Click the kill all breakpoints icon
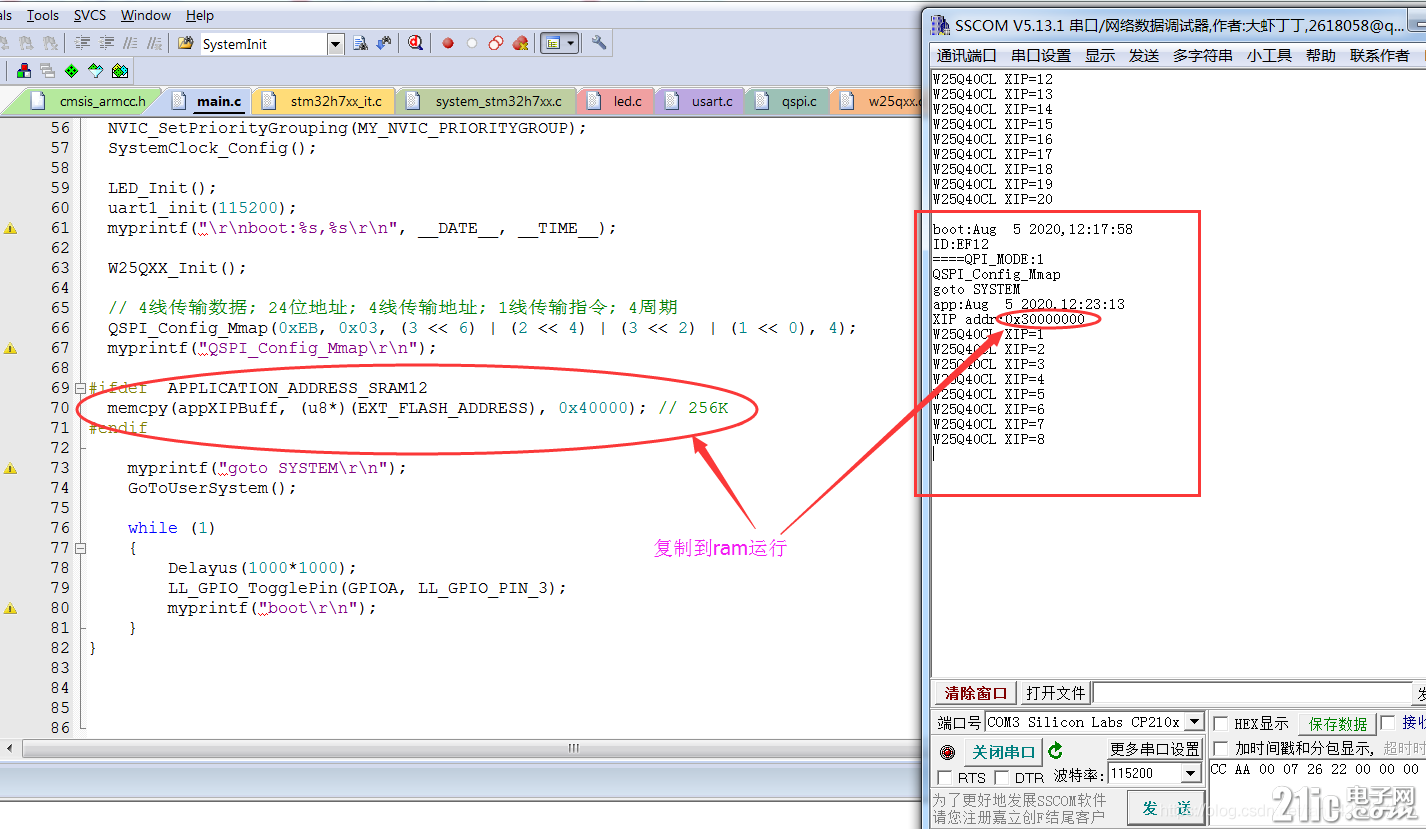Screen dimensions: 1426x829 (520, 43)
